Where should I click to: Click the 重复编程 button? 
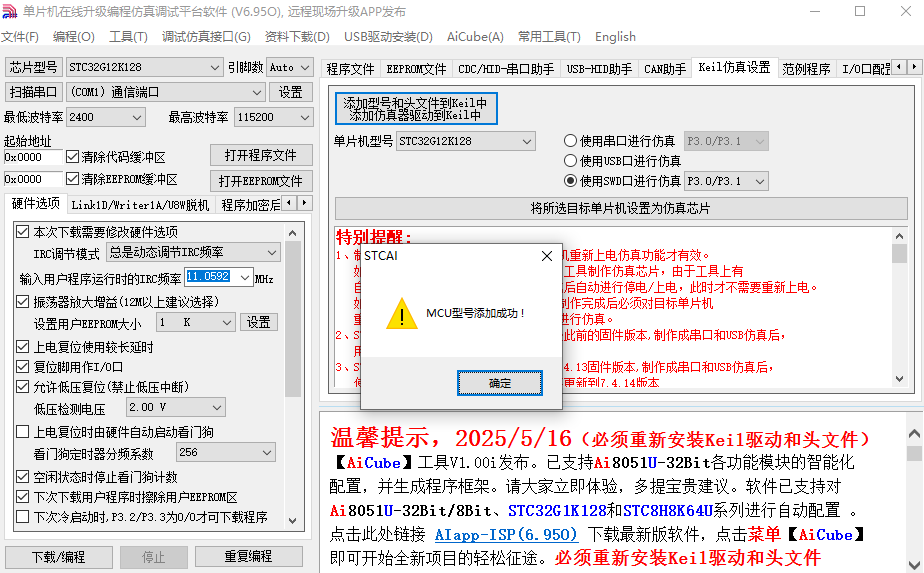click(249, 556)
